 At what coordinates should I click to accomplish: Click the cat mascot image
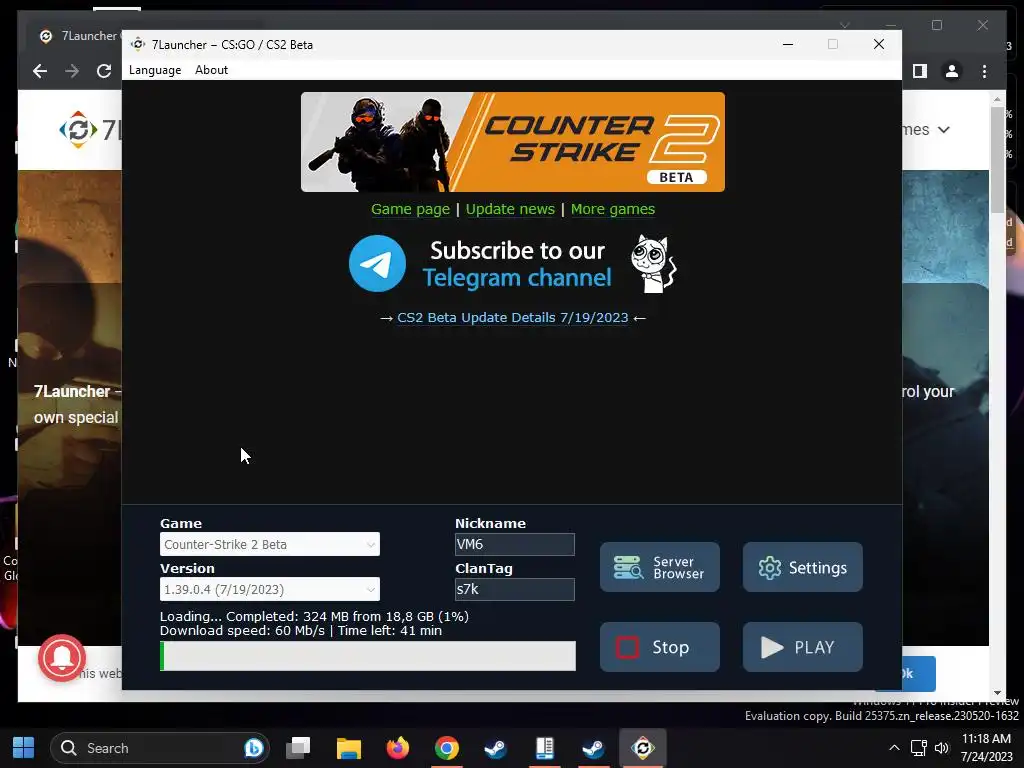coord(653,264)
